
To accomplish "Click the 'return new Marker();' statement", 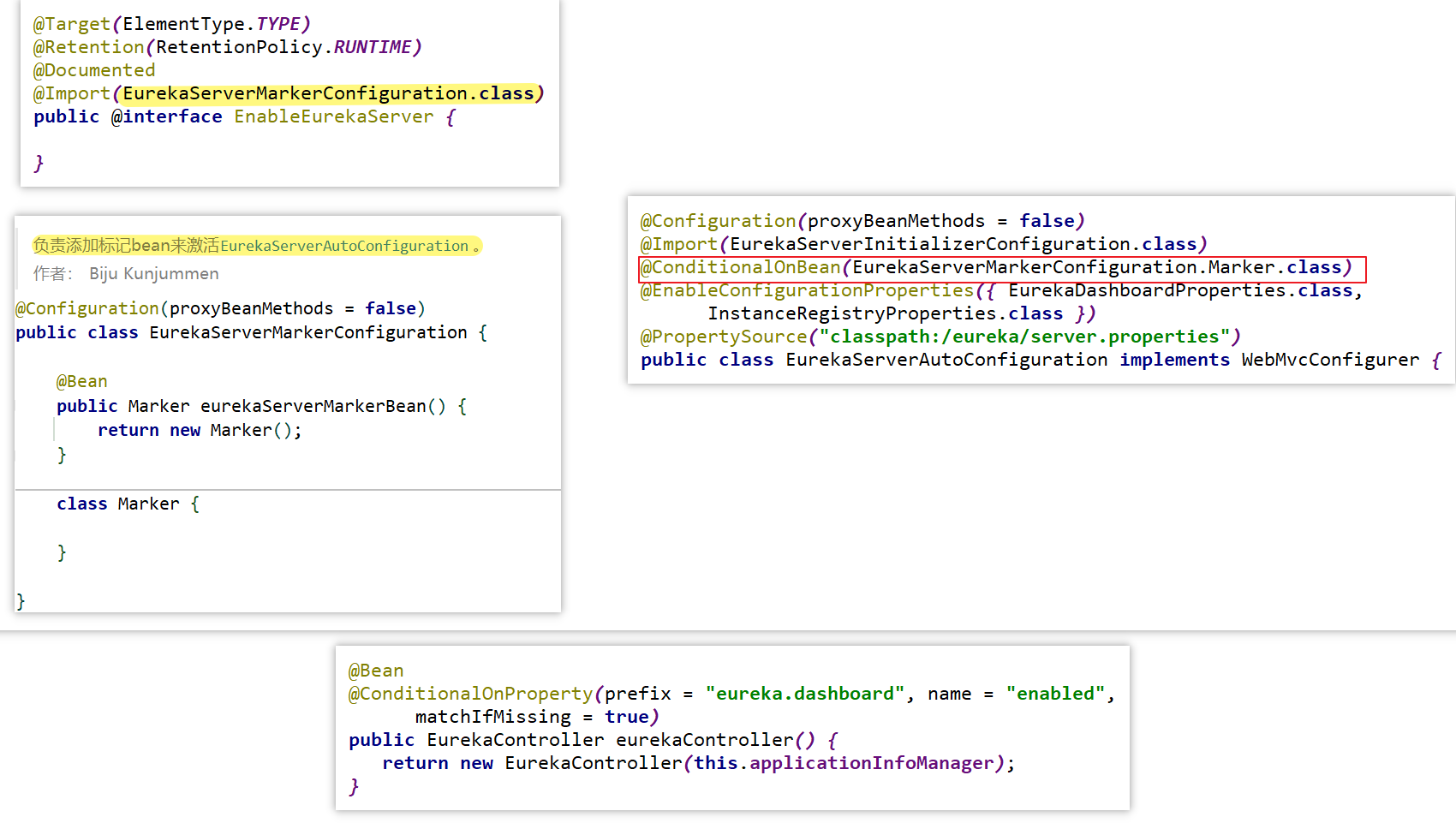I will [200, 430].
